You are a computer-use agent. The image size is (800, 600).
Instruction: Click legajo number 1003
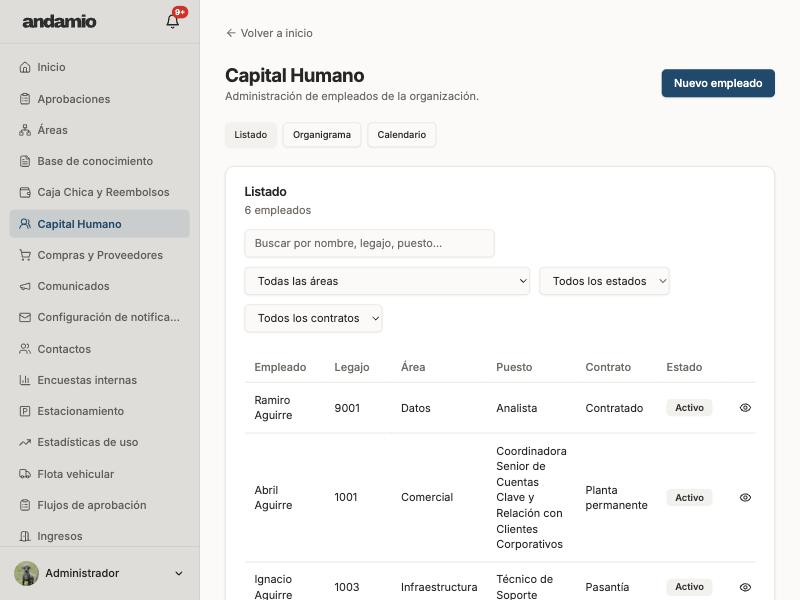coord(347,587)
